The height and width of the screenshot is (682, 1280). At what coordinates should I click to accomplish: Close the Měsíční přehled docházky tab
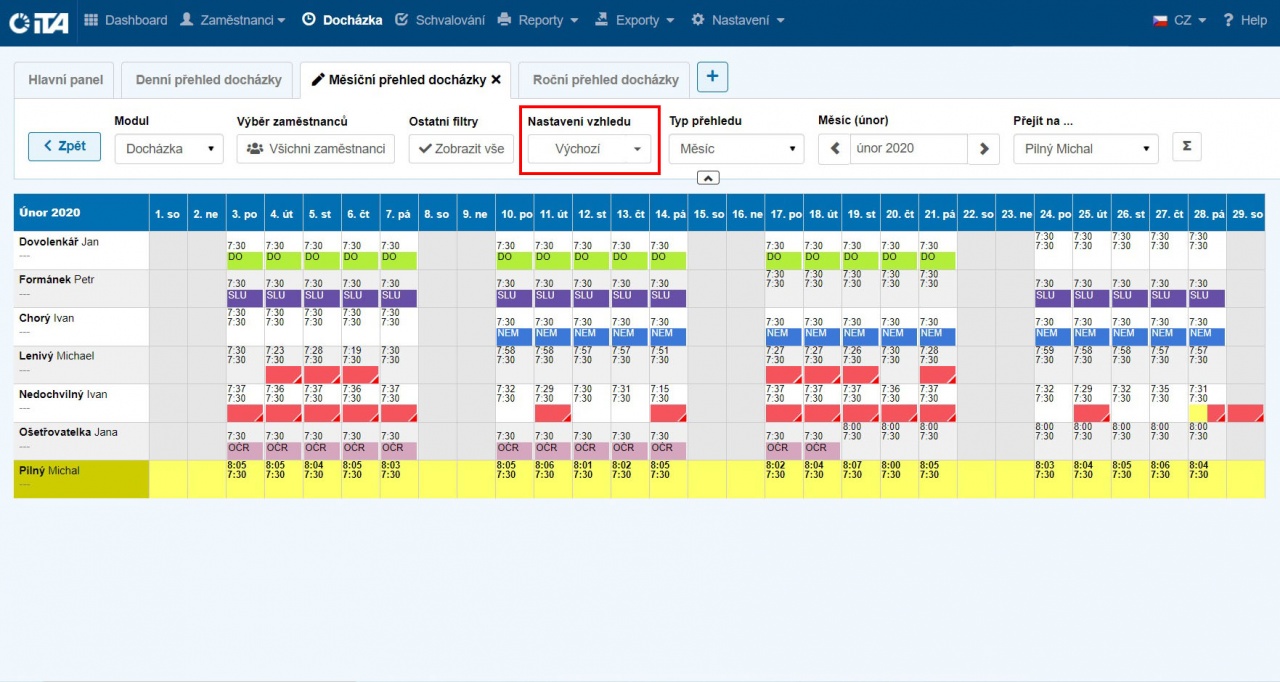(496, 80)
